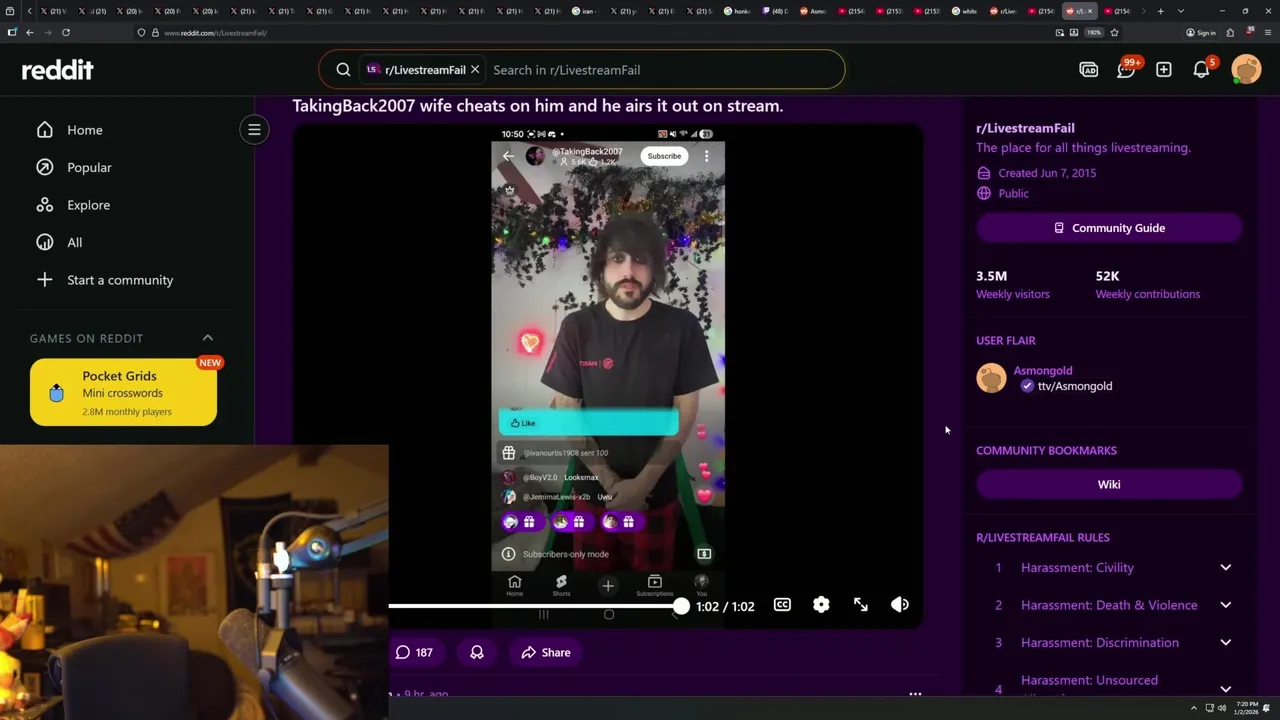This screenshot has height=720, width=1280.
Task: Share the post
Action: coord(545,652)
